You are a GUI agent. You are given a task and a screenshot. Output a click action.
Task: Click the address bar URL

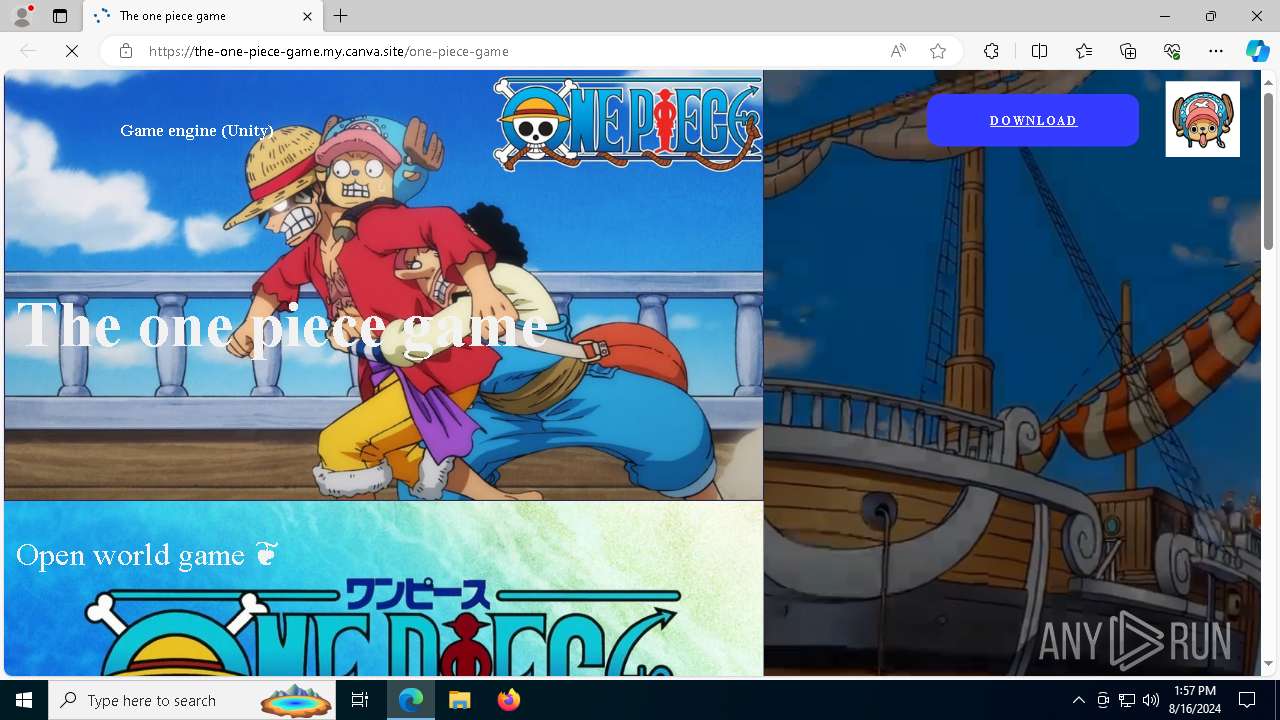pos(329,51)
